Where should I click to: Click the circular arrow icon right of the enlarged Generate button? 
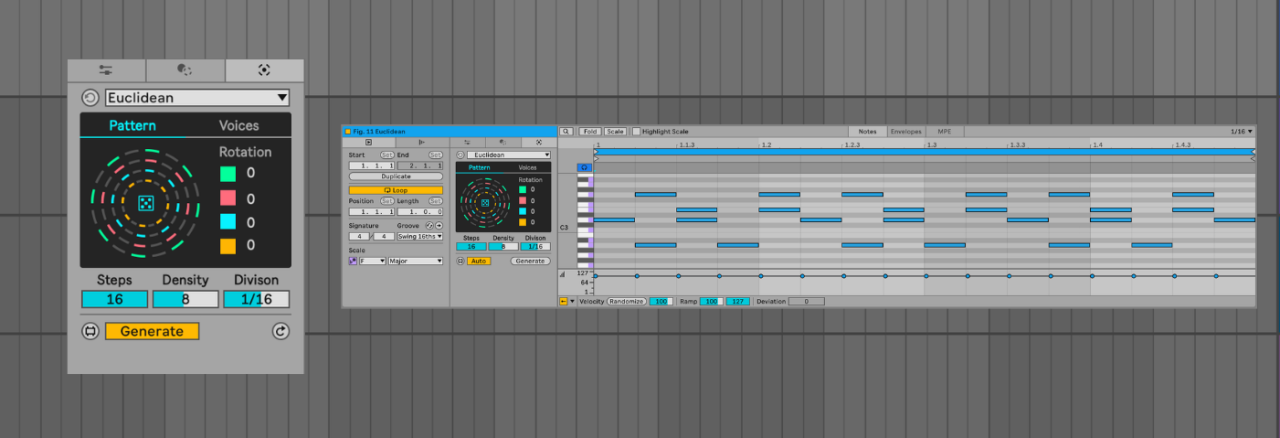coord(280,331)
